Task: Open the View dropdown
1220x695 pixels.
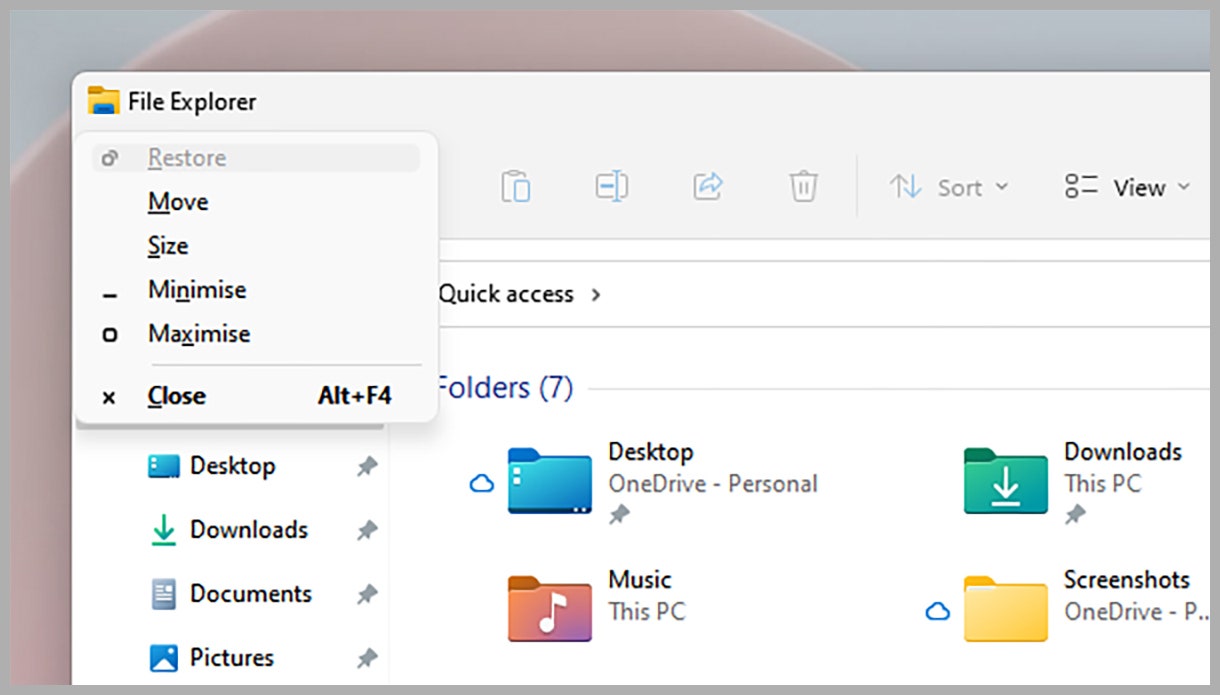Action: [x=1128, y=188]
